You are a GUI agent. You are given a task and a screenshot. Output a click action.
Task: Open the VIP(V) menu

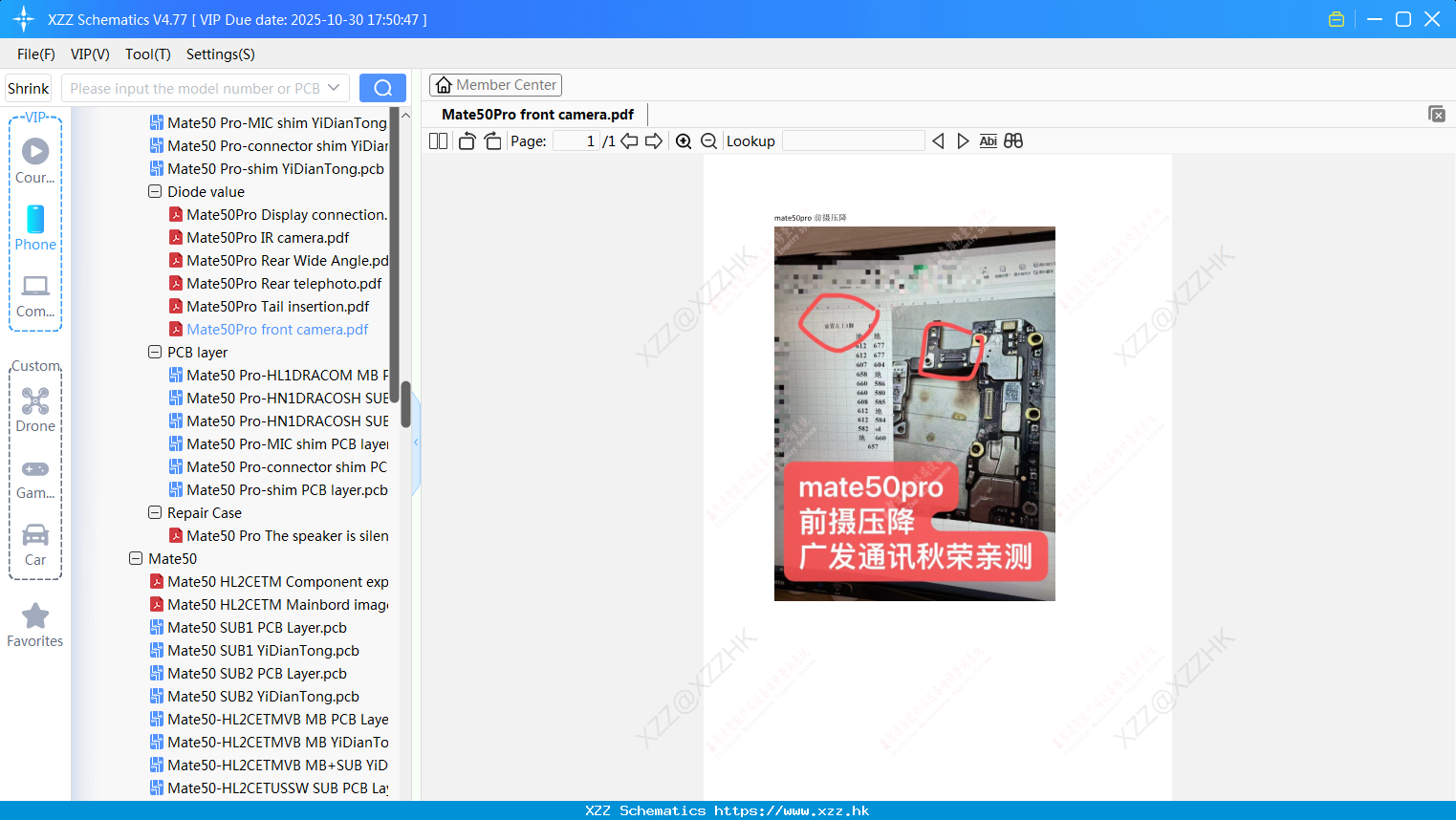point(90,54)
